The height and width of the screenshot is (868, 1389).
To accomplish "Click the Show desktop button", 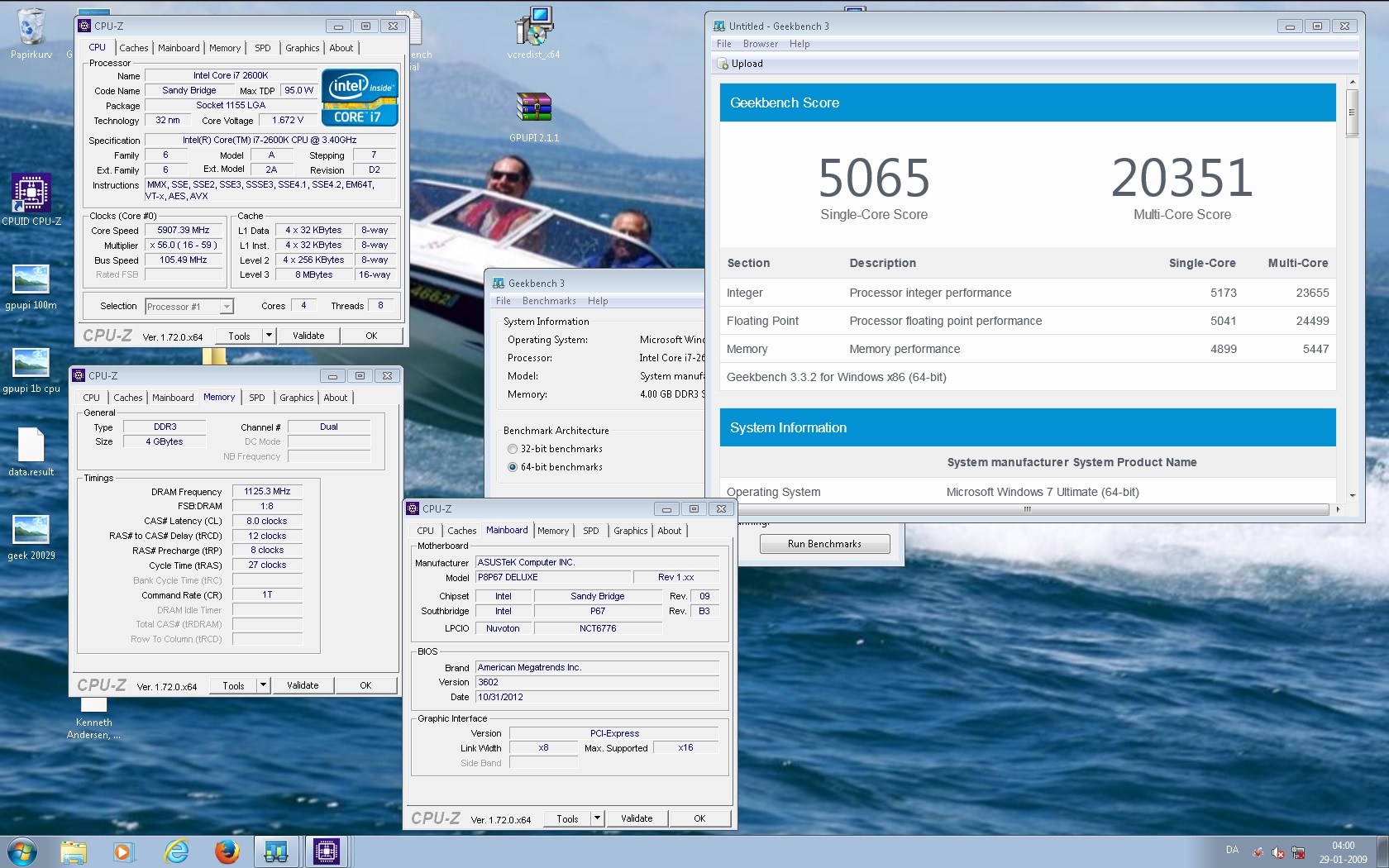I will (1382, 852).
